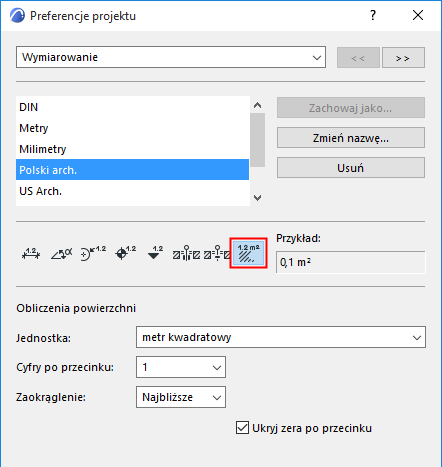The height and width of the screenshot is (467, 442).
Task: Go to next preferences page button
Action: (403, 58)
